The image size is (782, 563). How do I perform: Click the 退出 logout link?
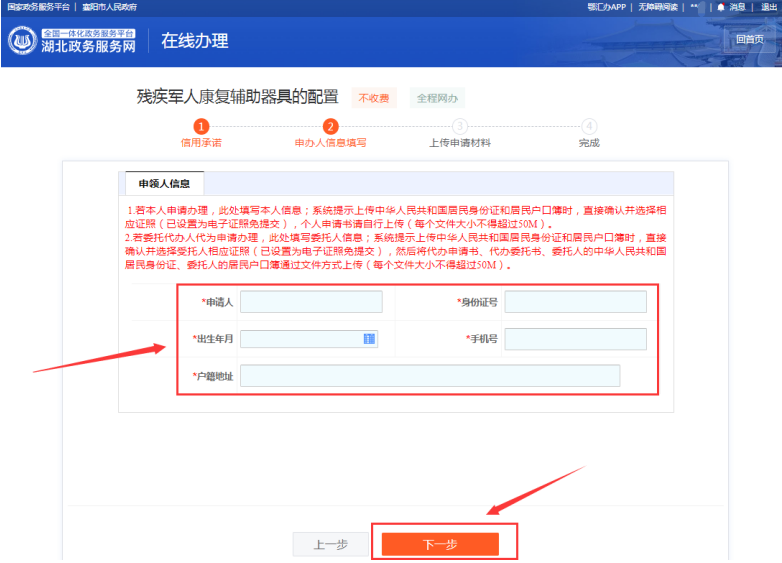coord(768,7)
